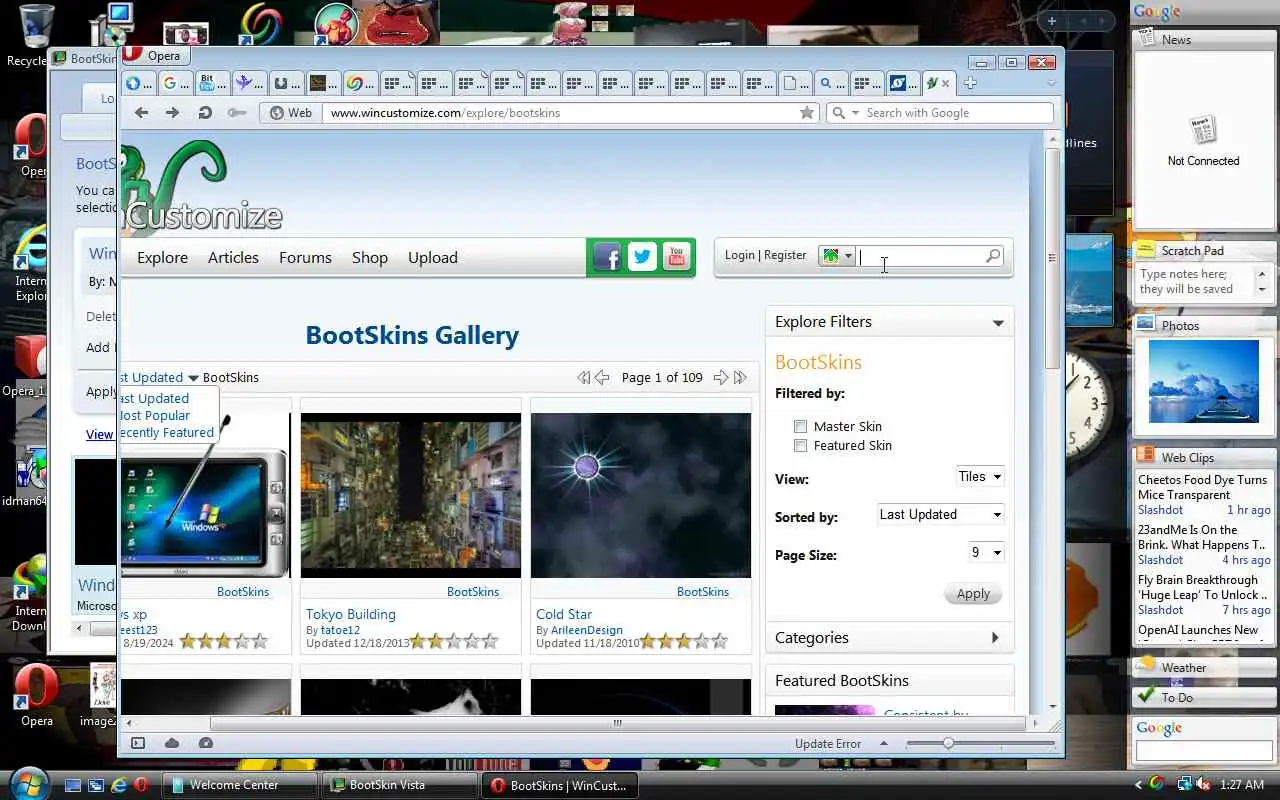
Task: Open the WinCustomize YouTube icon
Action: pyautogui.click(x=676, y=257)
